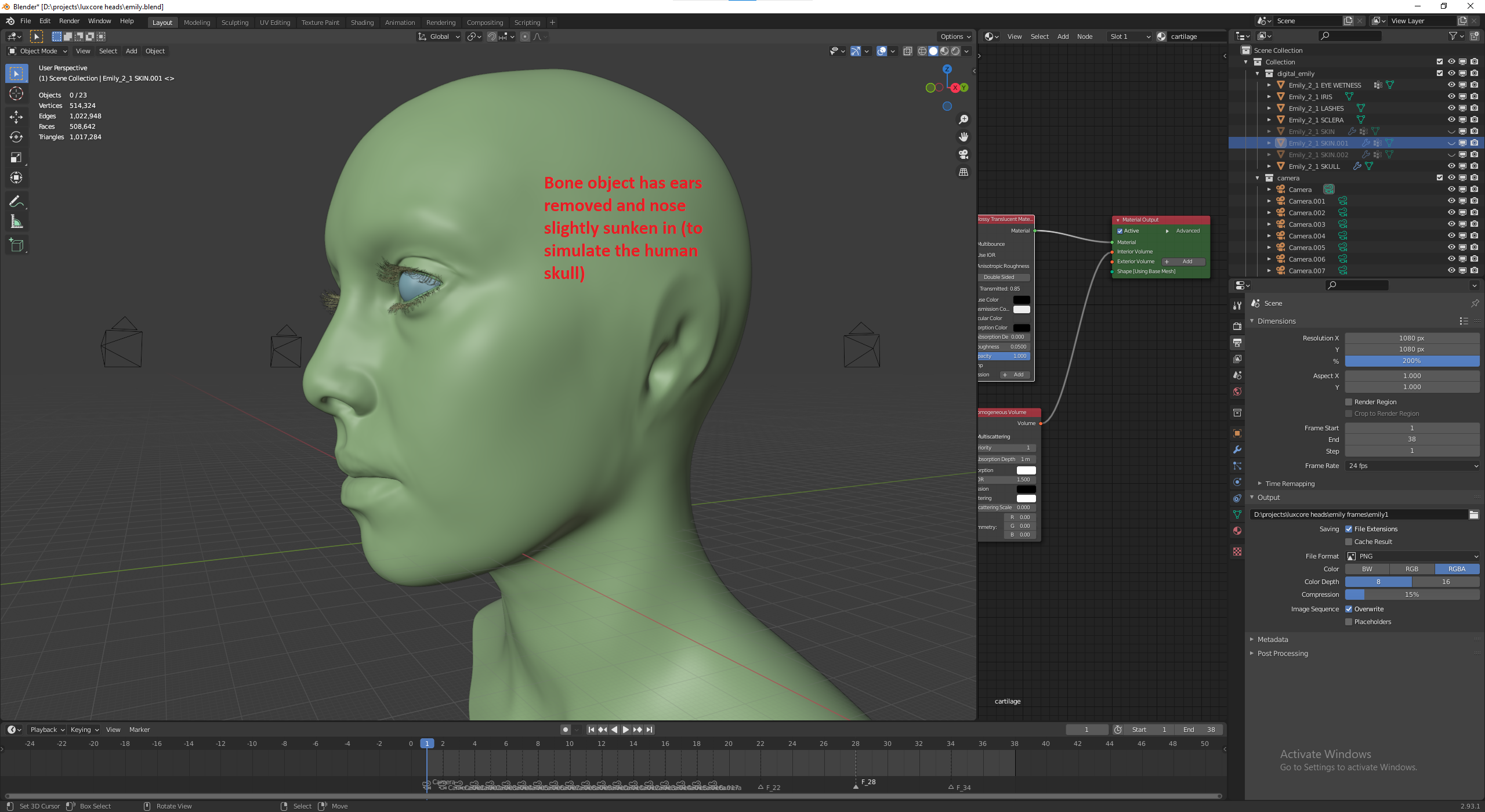Open the Material properties tab
The height and width of the screenshot is (812, 1485).
[1237, 531]
